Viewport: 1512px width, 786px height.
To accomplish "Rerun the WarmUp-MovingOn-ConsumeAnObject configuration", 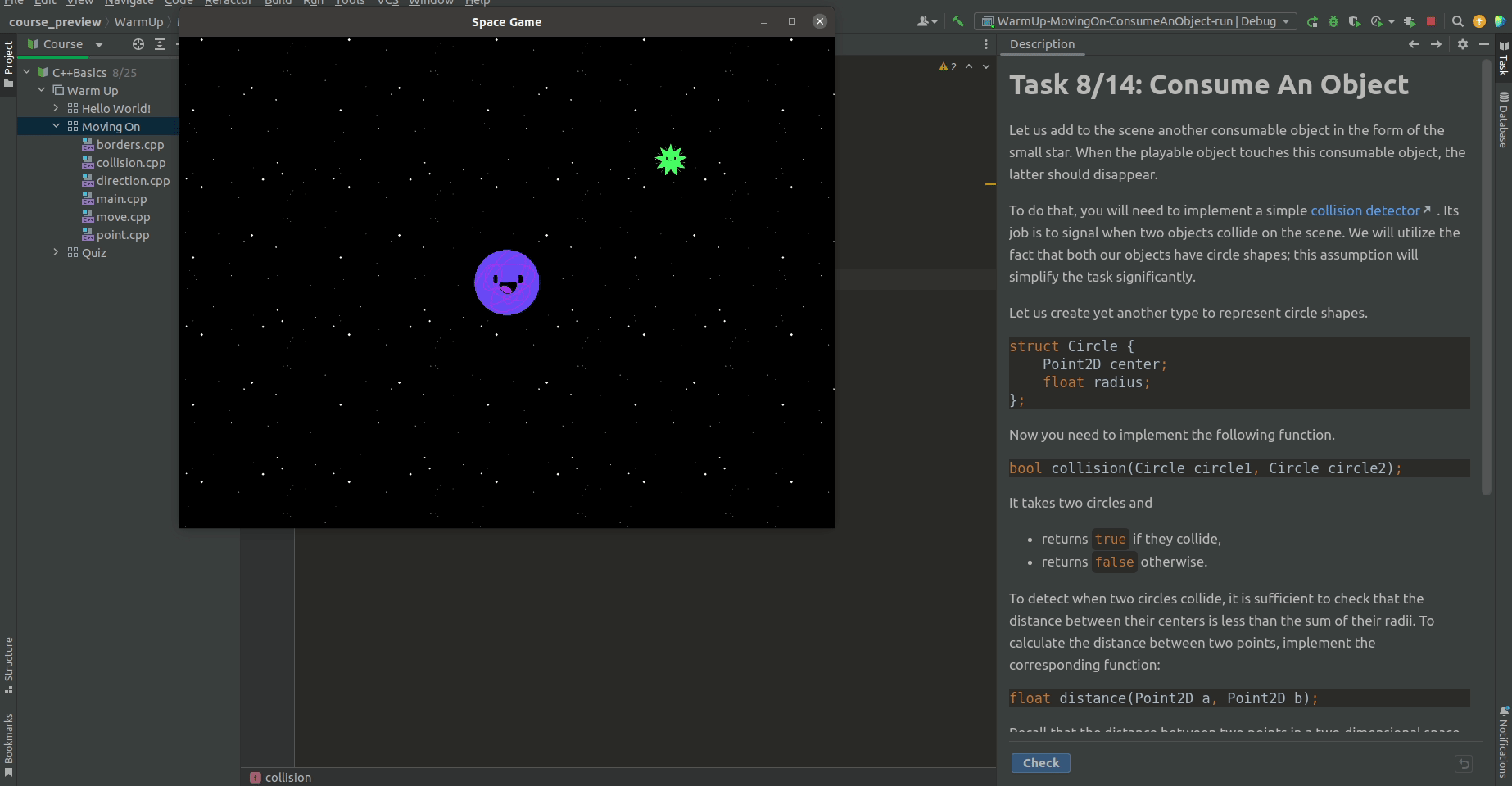I will pyautogui.click(x=1312, y=22).
